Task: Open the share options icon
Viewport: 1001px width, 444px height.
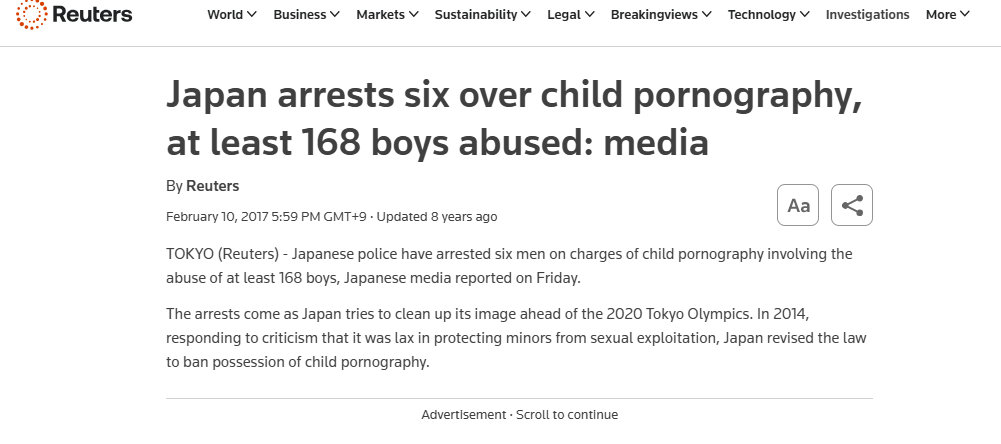Action: pyautogui.click(x=852, y=206)
